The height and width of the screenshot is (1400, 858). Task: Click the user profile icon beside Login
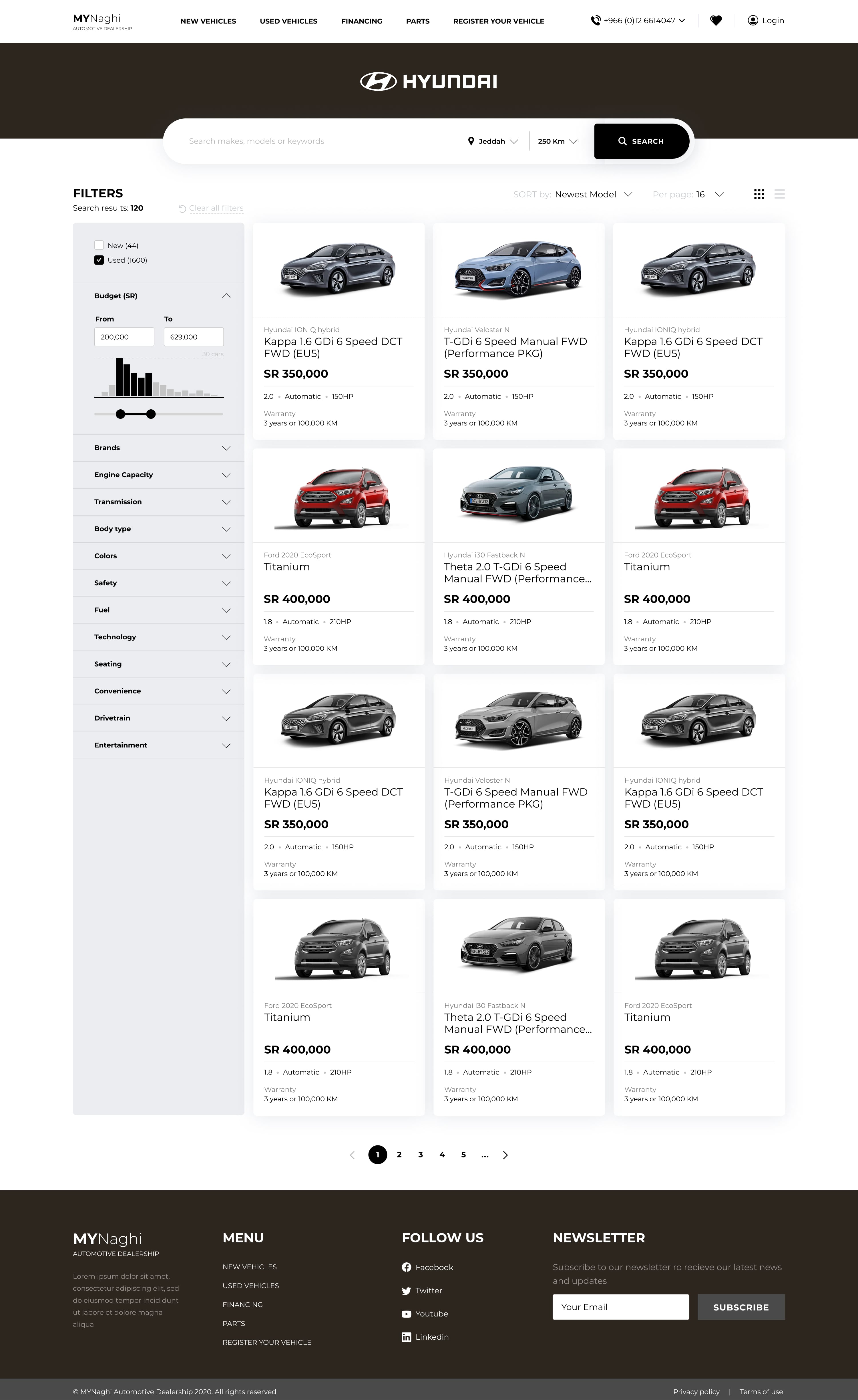click(x=753, y=21)
